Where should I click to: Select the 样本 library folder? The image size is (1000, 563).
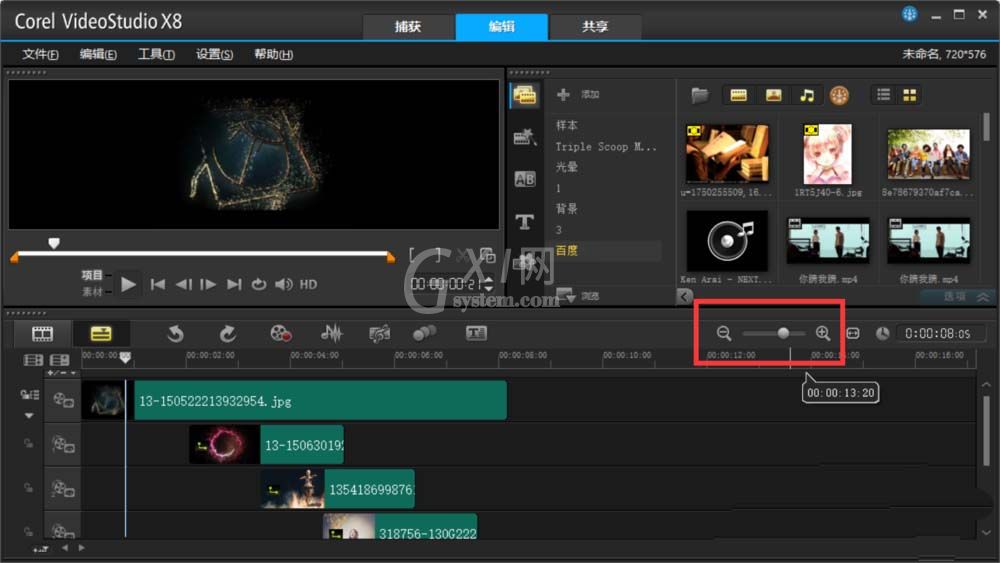(x=566, y=125)
